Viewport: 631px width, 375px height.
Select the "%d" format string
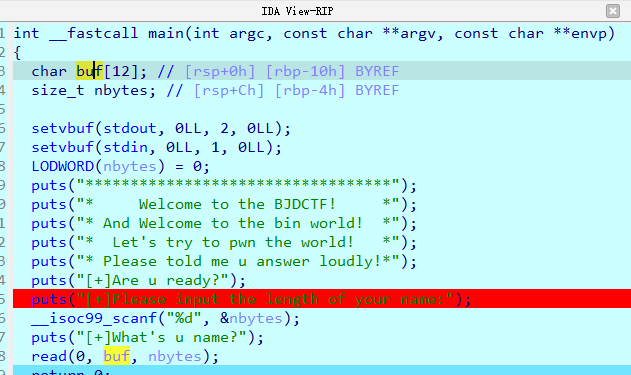(x=179, y=318)
